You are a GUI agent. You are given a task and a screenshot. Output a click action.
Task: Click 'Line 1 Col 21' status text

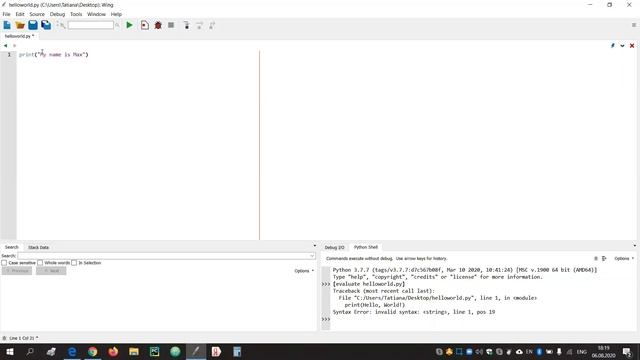click(x=22, y=338)
